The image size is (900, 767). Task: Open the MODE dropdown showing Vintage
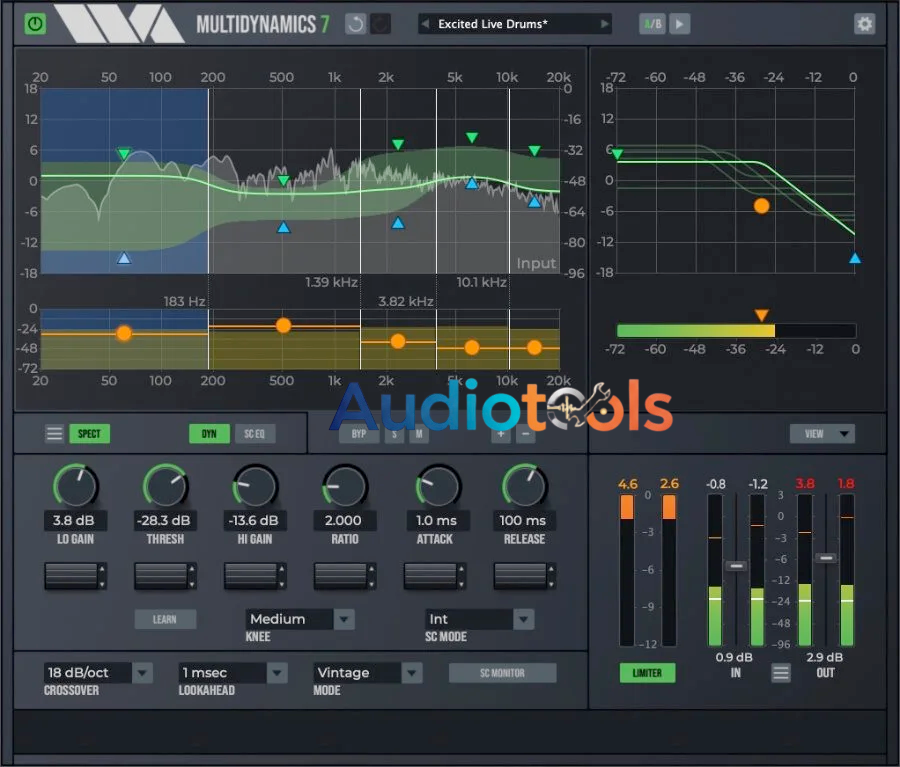point(366,672)
